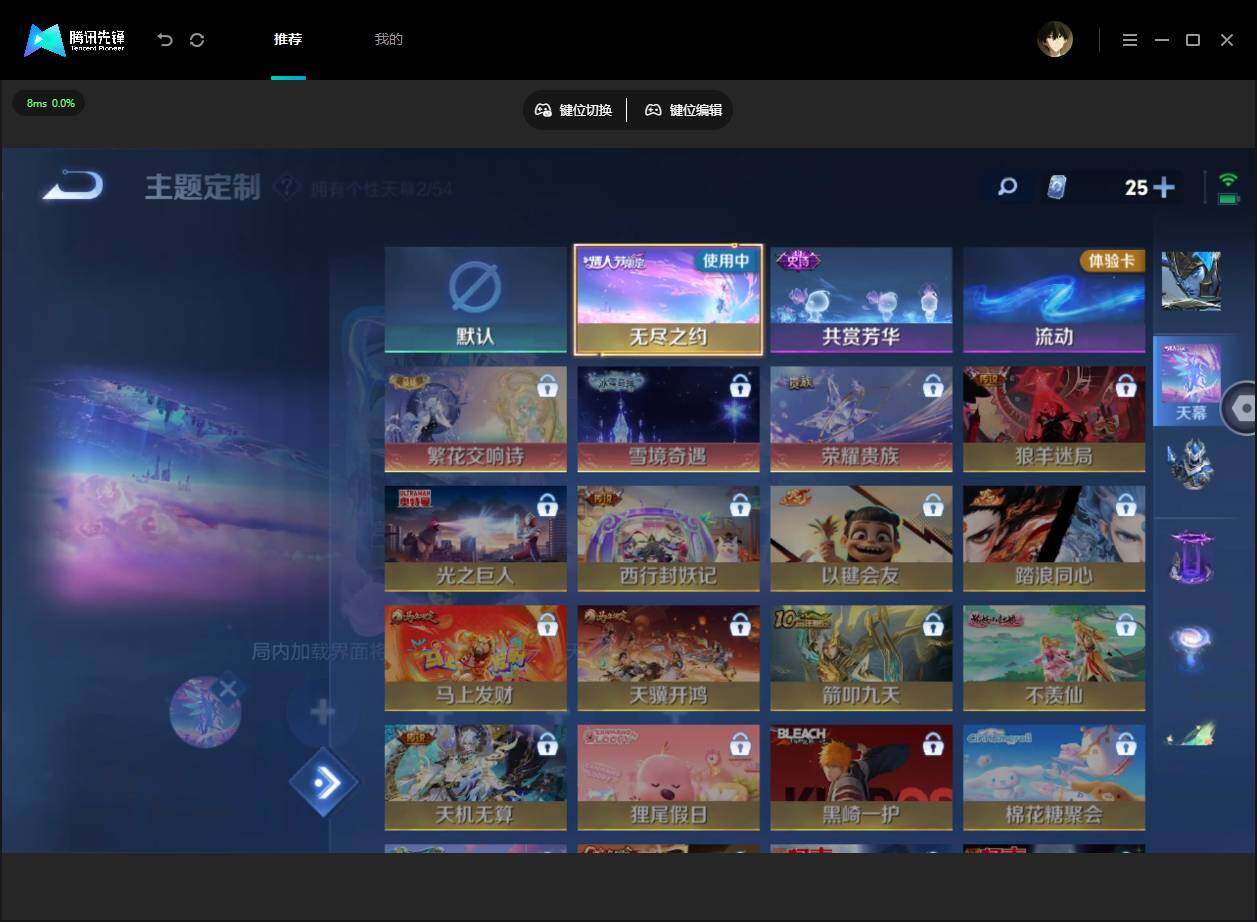Click the equipped theme round thumbnail
Viewport: 1257px width, 922px height.
pyautogui.click(x=205, y=713)
